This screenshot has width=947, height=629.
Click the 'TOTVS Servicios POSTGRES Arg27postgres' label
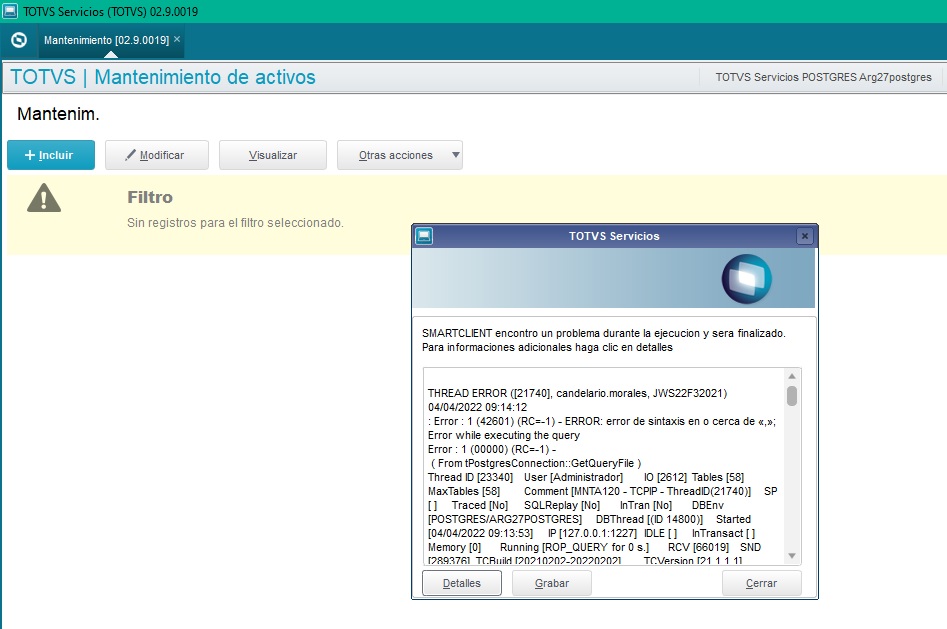tap(823, 77)
